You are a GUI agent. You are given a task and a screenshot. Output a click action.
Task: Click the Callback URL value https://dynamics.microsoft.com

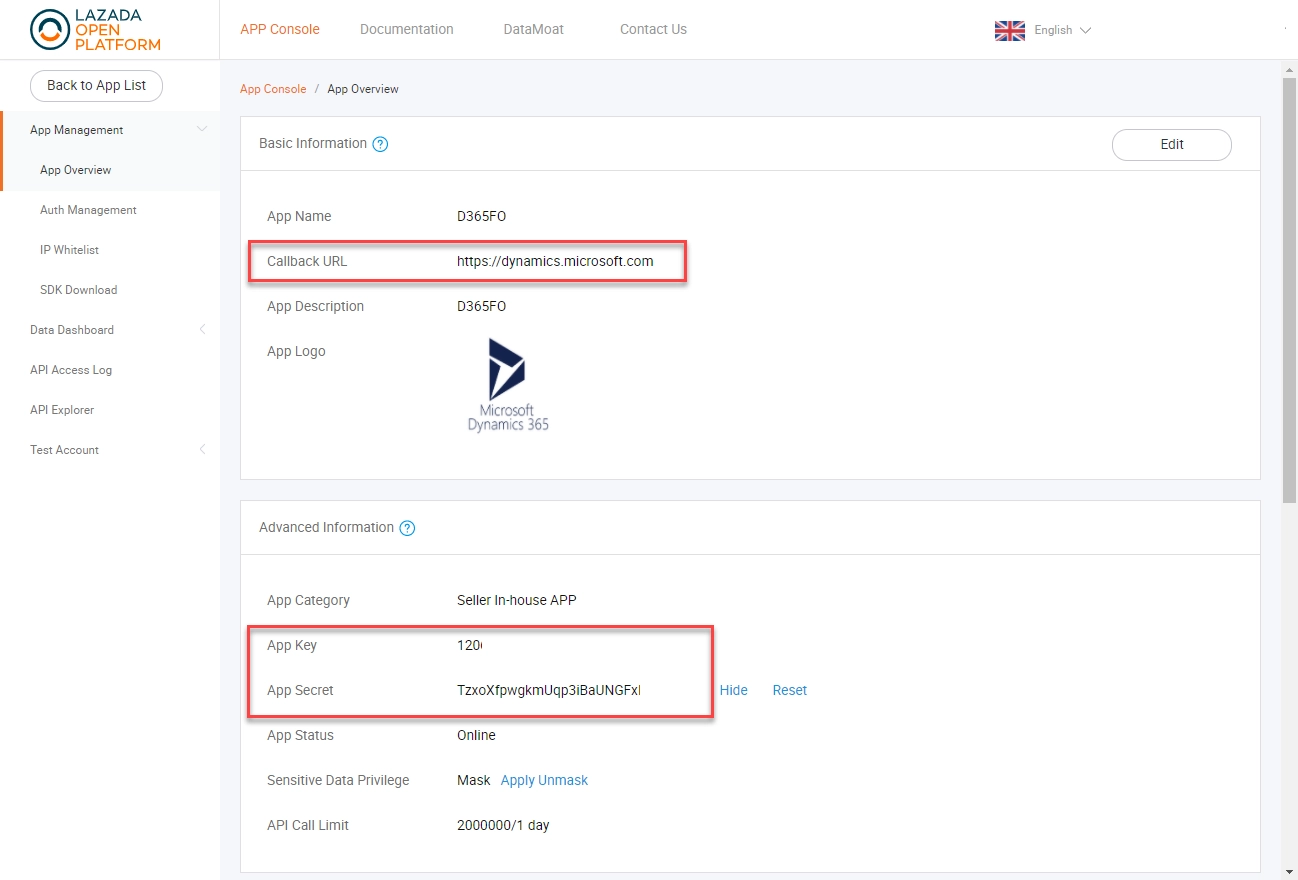tap(555, 261)
